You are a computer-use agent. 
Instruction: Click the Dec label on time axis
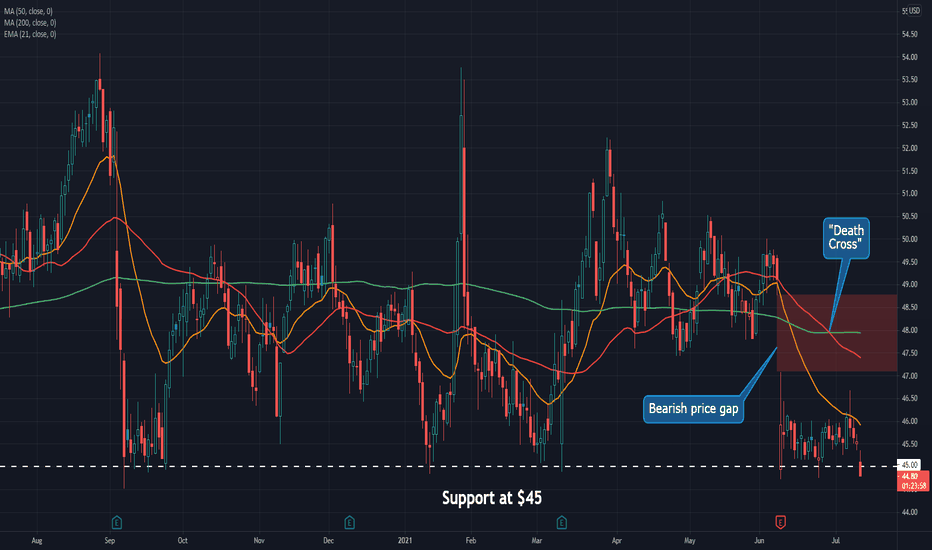[x=328, y=540]
